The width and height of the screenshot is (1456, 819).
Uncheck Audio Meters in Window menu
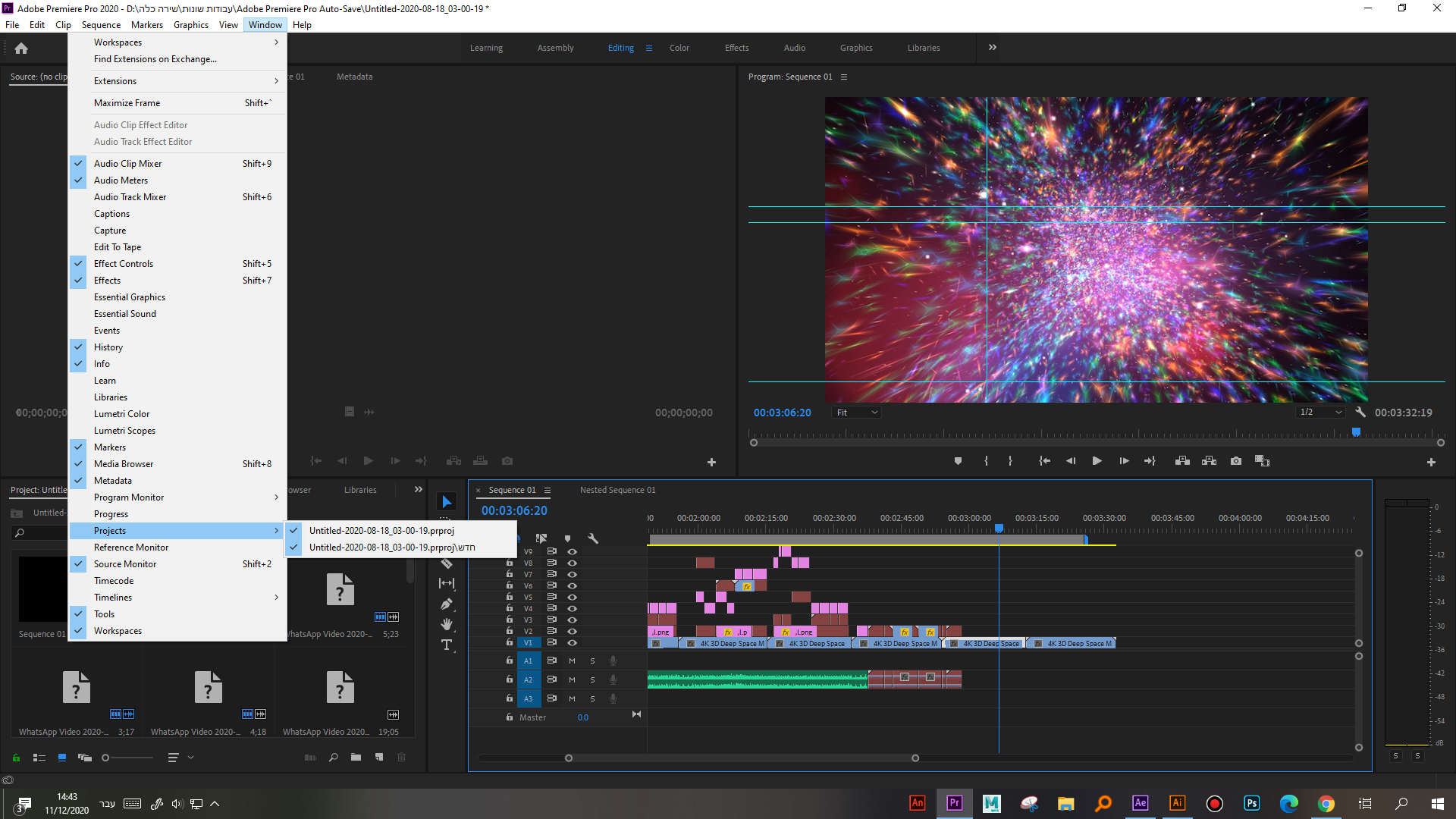click(121, 180)
